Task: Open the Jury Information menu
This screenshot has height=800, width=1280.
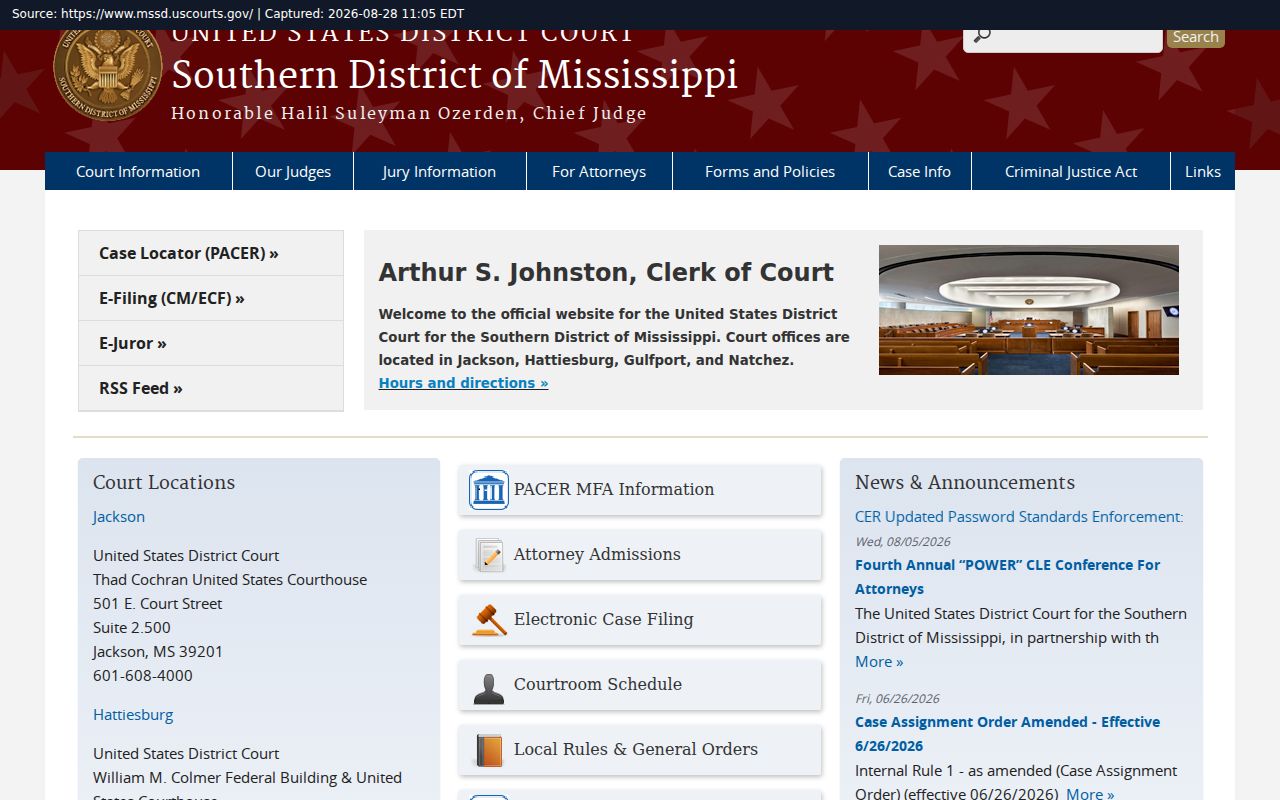Action: [x=439, y=171]
